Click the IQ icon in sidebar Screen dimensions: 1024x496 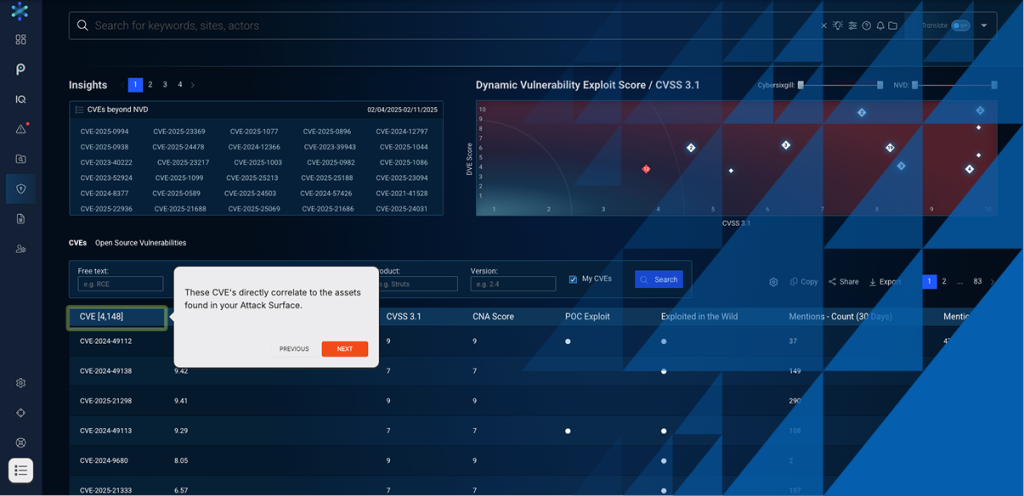click(x=21, y=99)
